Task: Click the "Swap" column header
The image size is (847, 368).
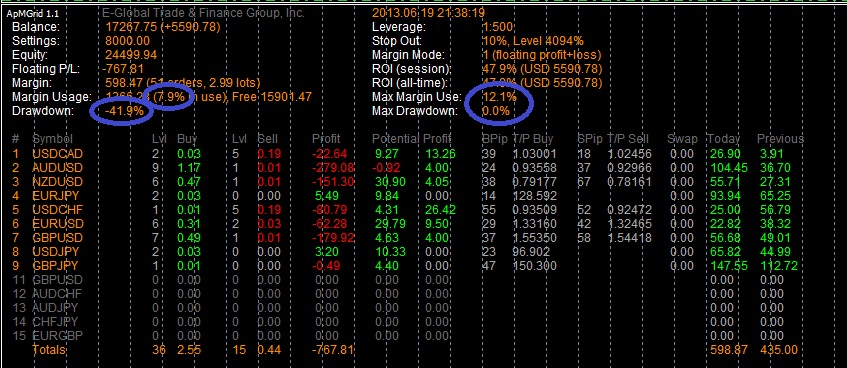Action: (x=683, y=139)
